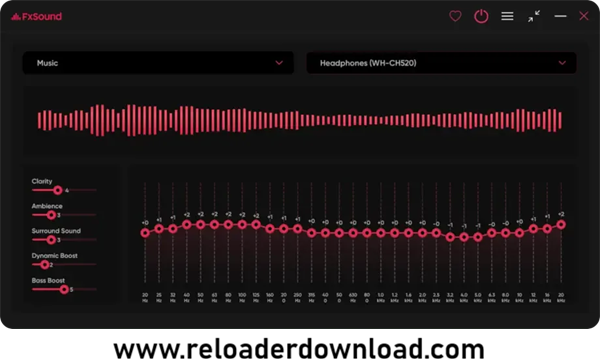Click the Ambience label text
The height and width of the screenshot is (364, 600).
[47, 206]
